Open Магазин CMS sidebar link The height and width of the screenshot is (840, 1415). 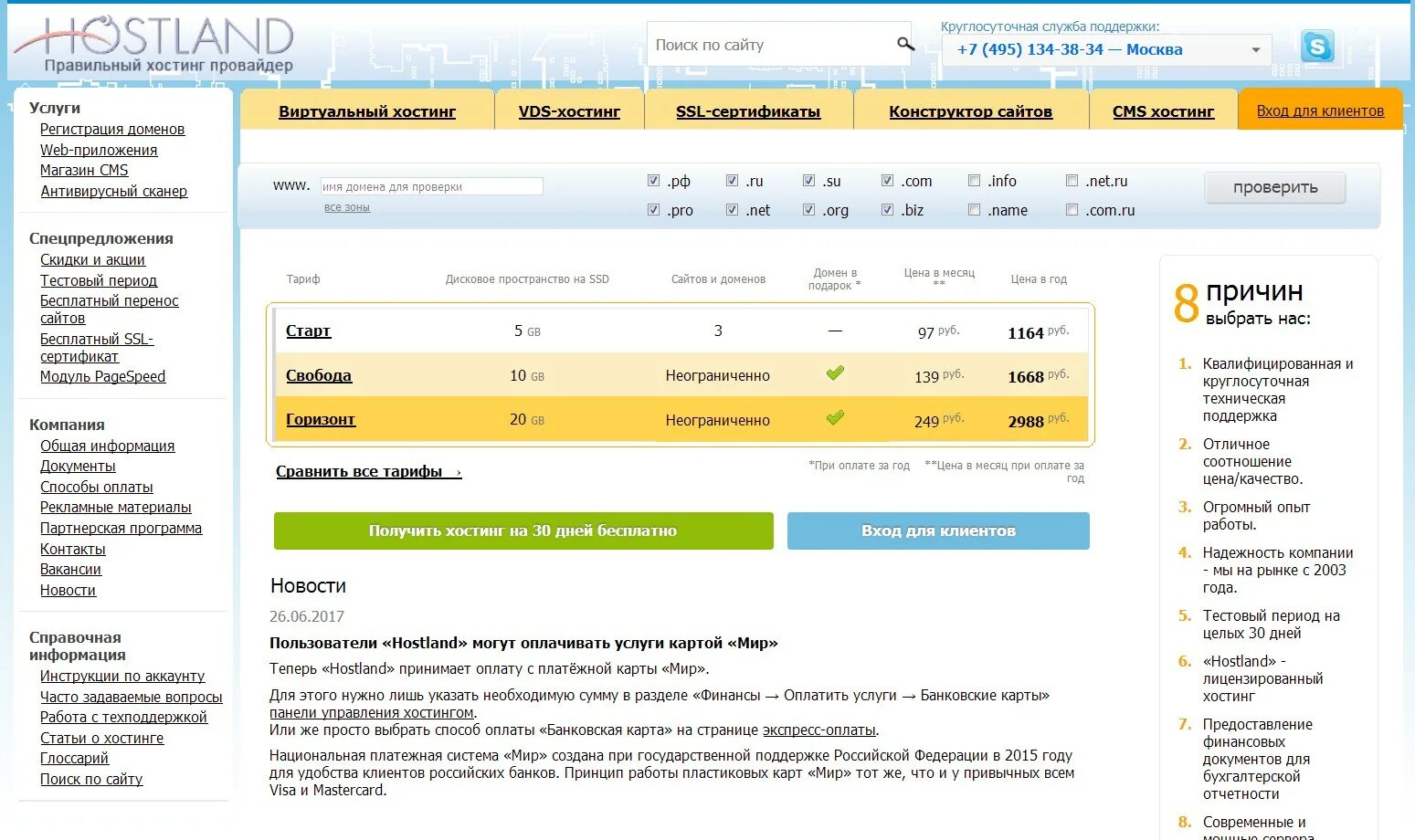point(84,170)
